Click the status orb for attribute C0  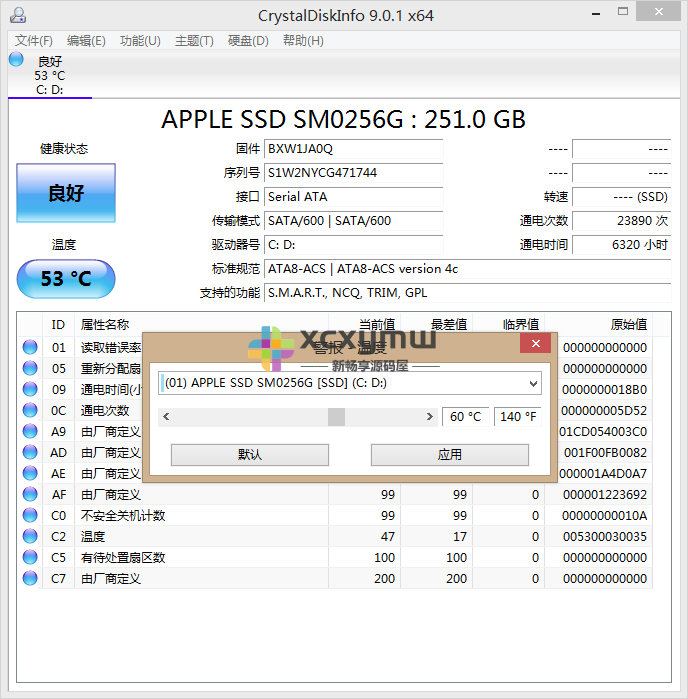tap(30, 515)
